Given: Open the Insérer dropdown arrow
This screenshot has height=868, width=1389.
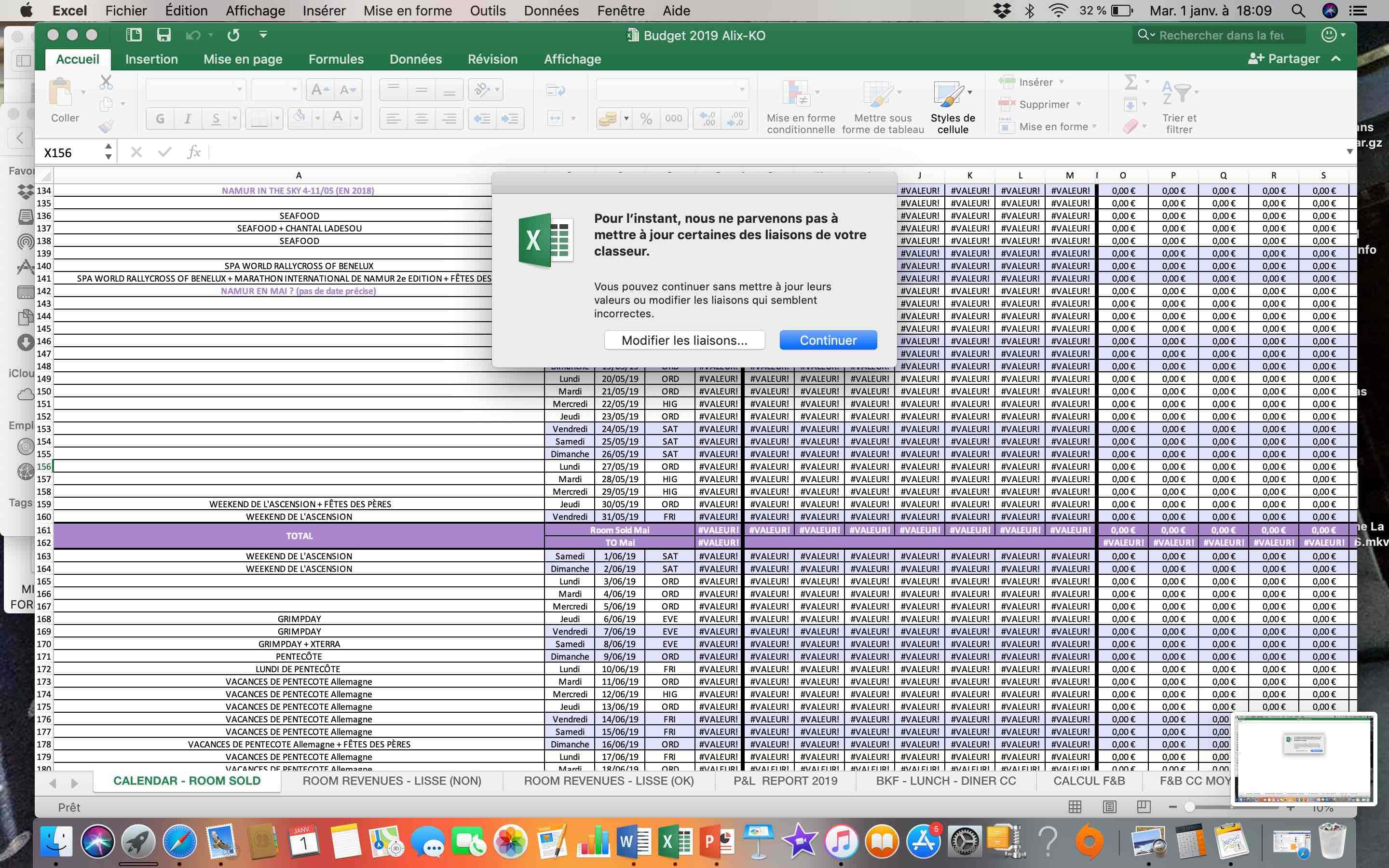Looking at the screenshot, I should point(1061,82).
